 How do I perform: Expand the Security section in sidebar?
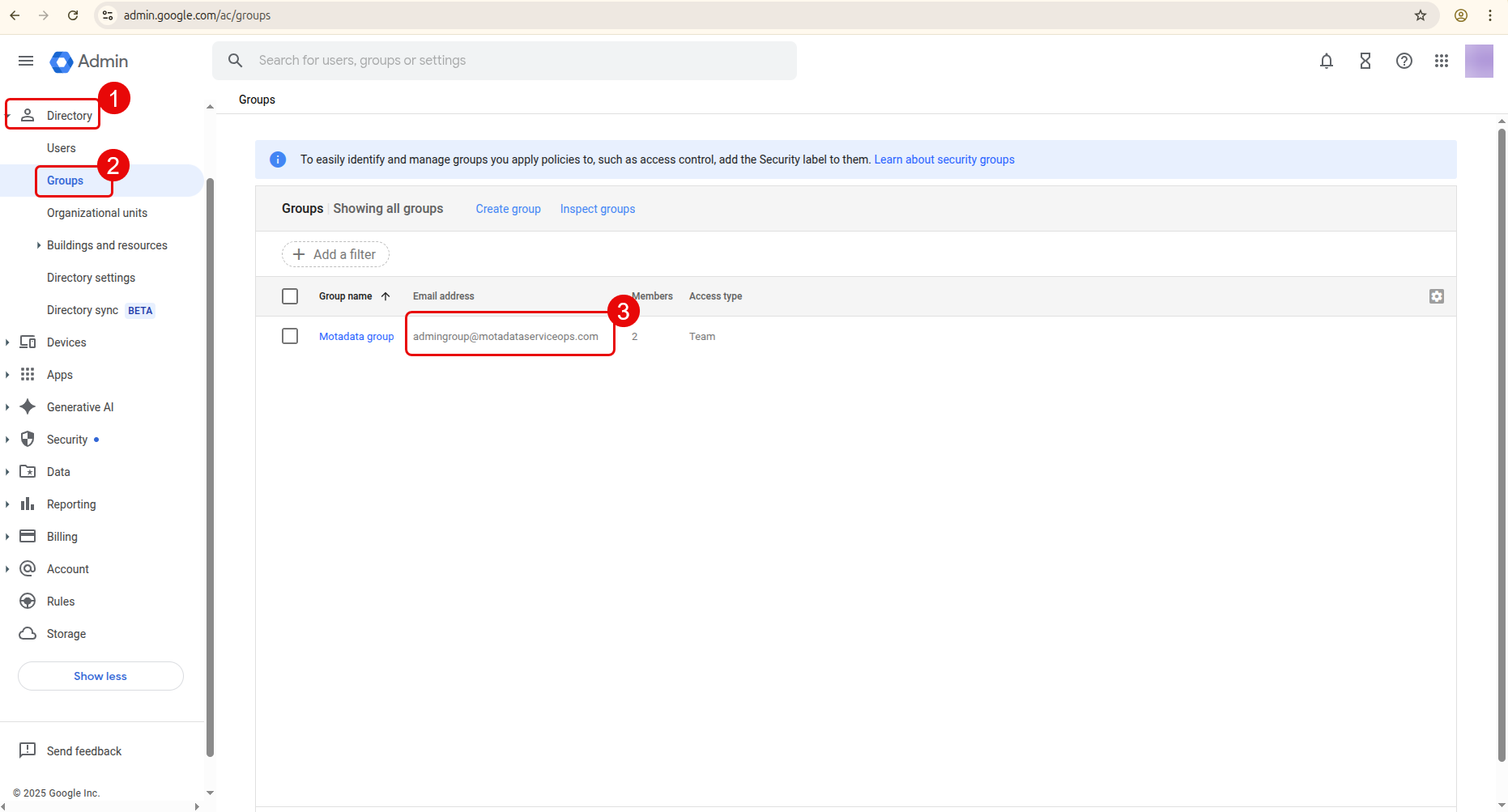point(7,440)
